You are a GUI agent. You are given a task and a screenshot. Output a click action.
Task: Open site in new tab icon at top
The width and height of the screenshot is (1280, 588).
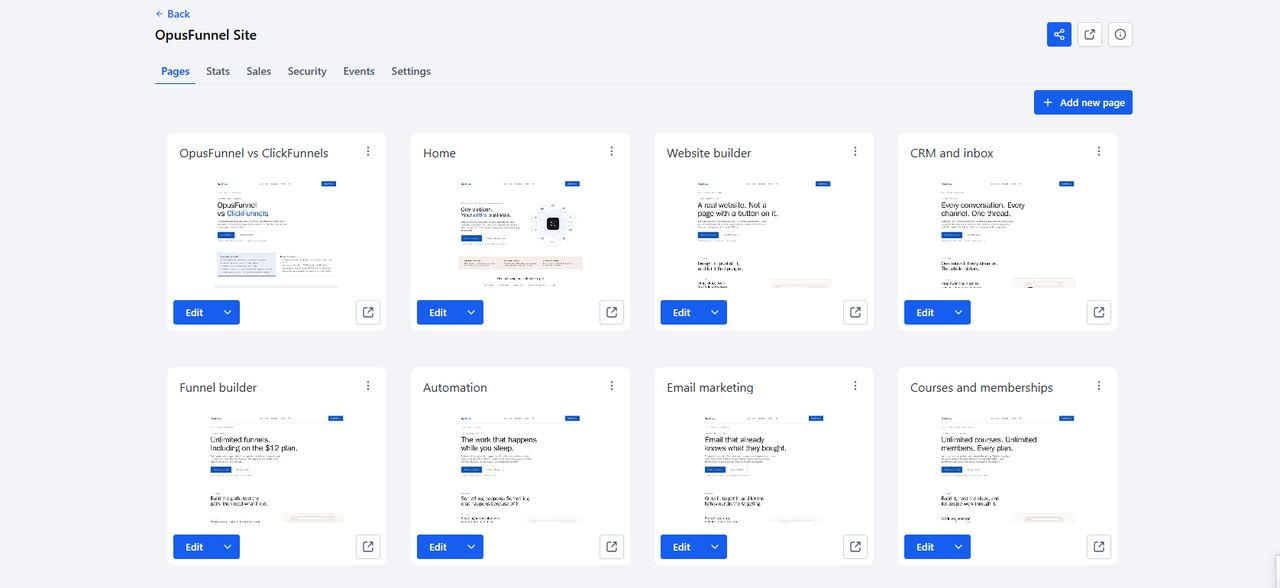click(x=1090, y=34)
